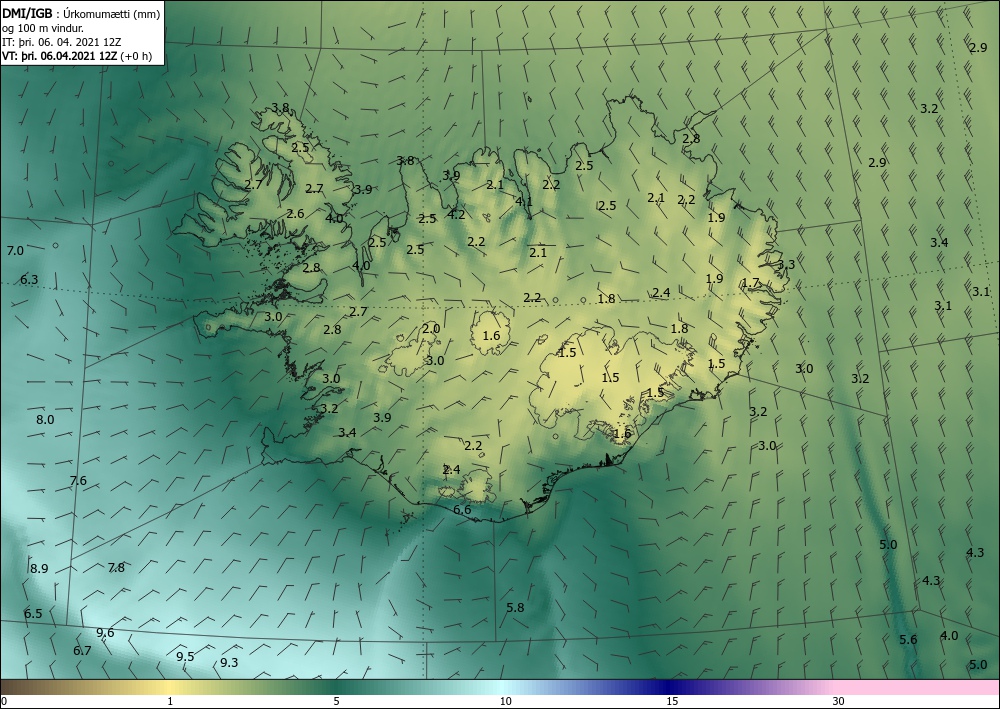Click color scale tick label 30

(x=839, y=701)
